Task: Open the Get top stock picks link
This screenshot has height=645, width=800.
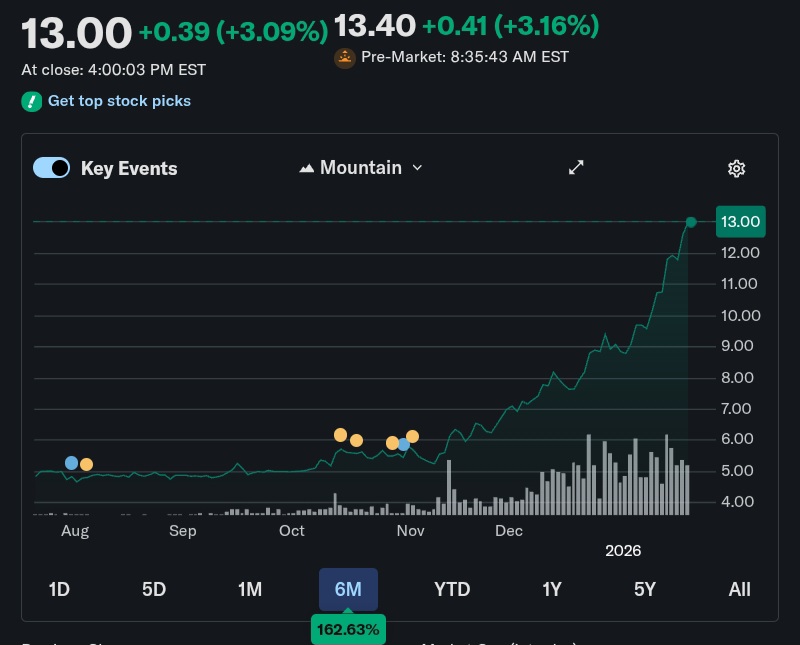Action: 119,101
